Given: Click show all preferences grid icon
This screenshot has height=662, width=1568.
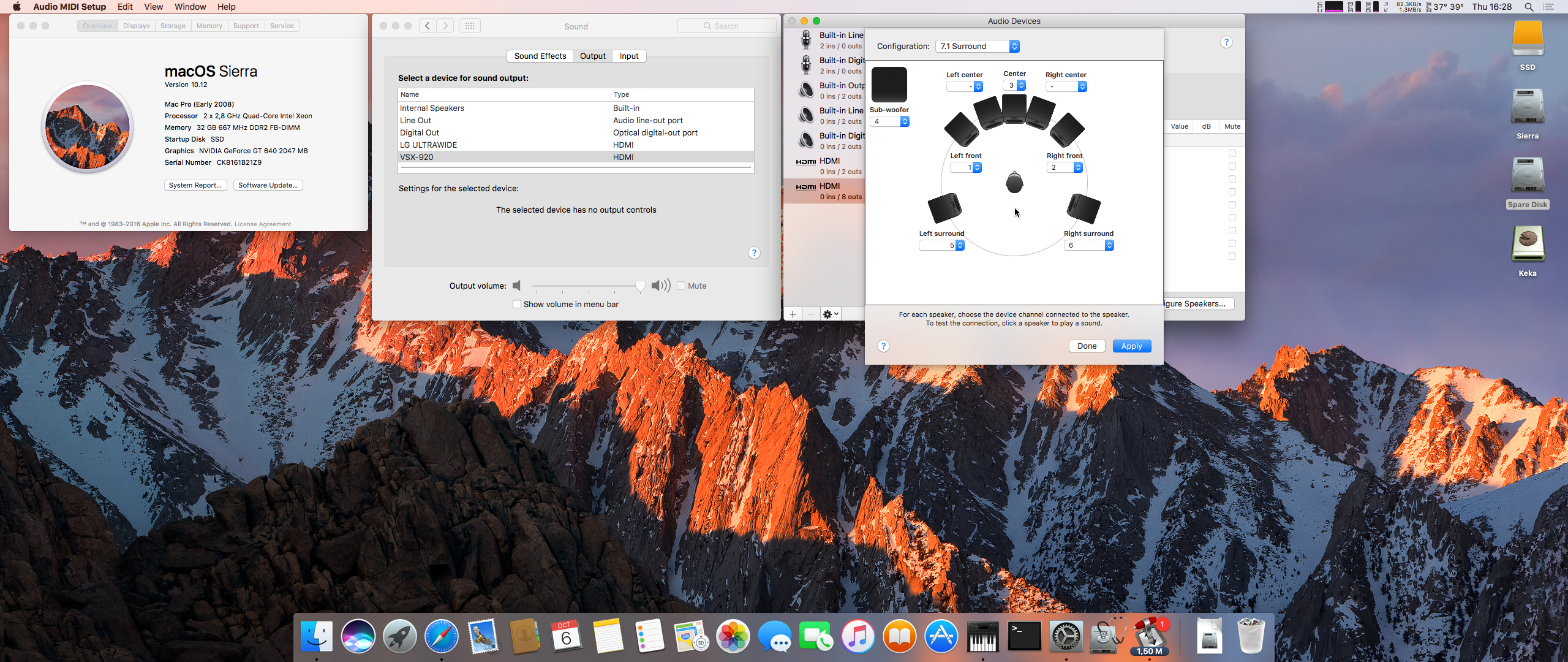Looking at the screenshot, I should click(470, 26).
